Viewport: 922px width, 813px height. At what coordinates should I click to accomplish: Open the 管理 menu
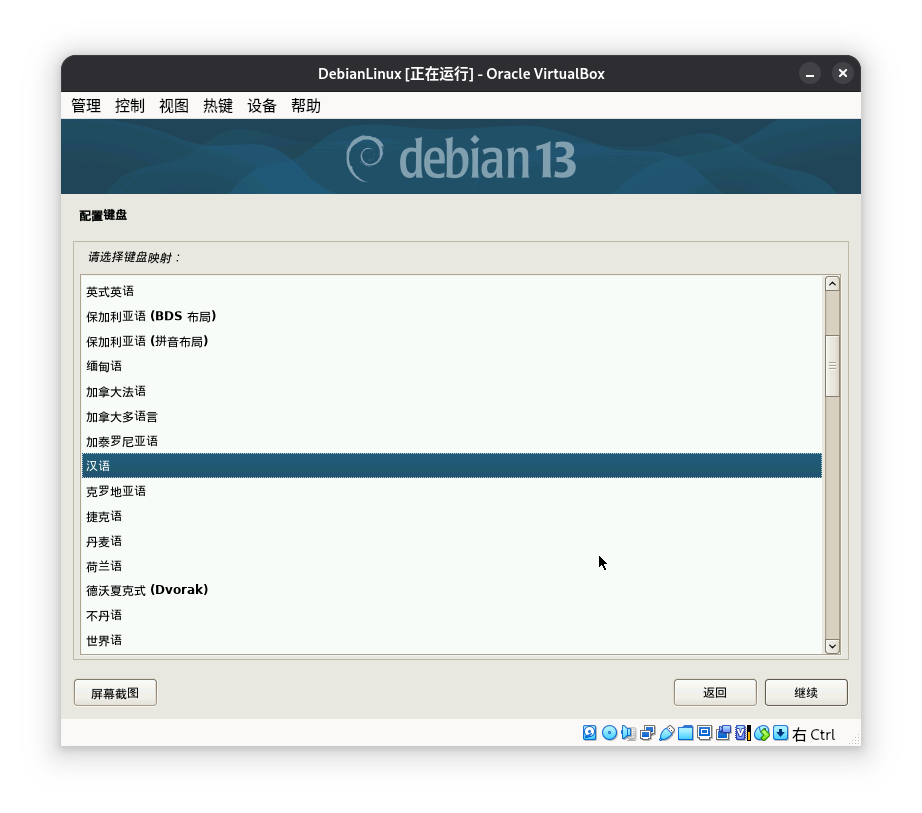click(x=86, y=106)
